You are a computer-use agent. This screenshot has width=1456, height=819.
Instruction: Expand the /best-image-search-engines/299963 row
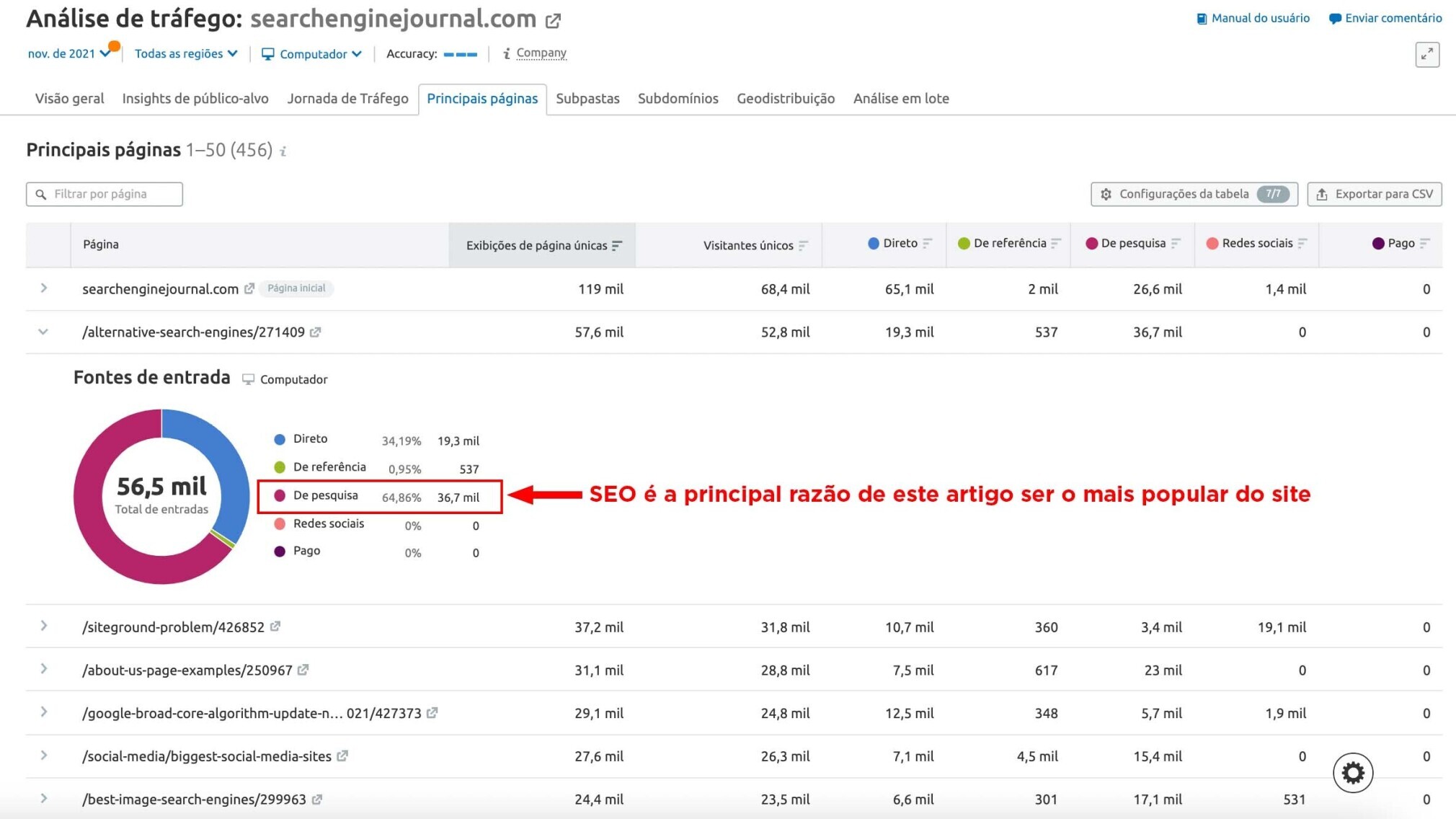[x=44, y=799]
